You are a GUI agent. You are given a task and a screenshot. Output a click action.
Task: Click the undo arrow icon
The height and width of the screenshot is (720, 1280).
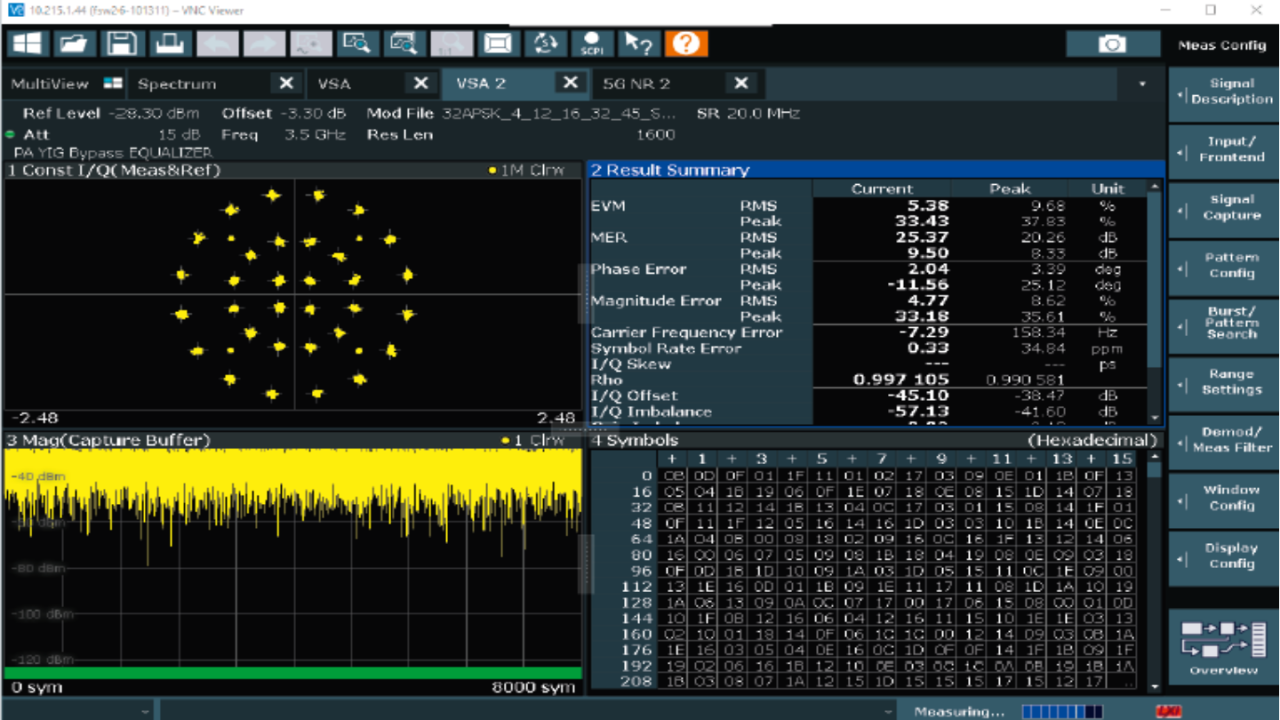click(x=217, y=43)
